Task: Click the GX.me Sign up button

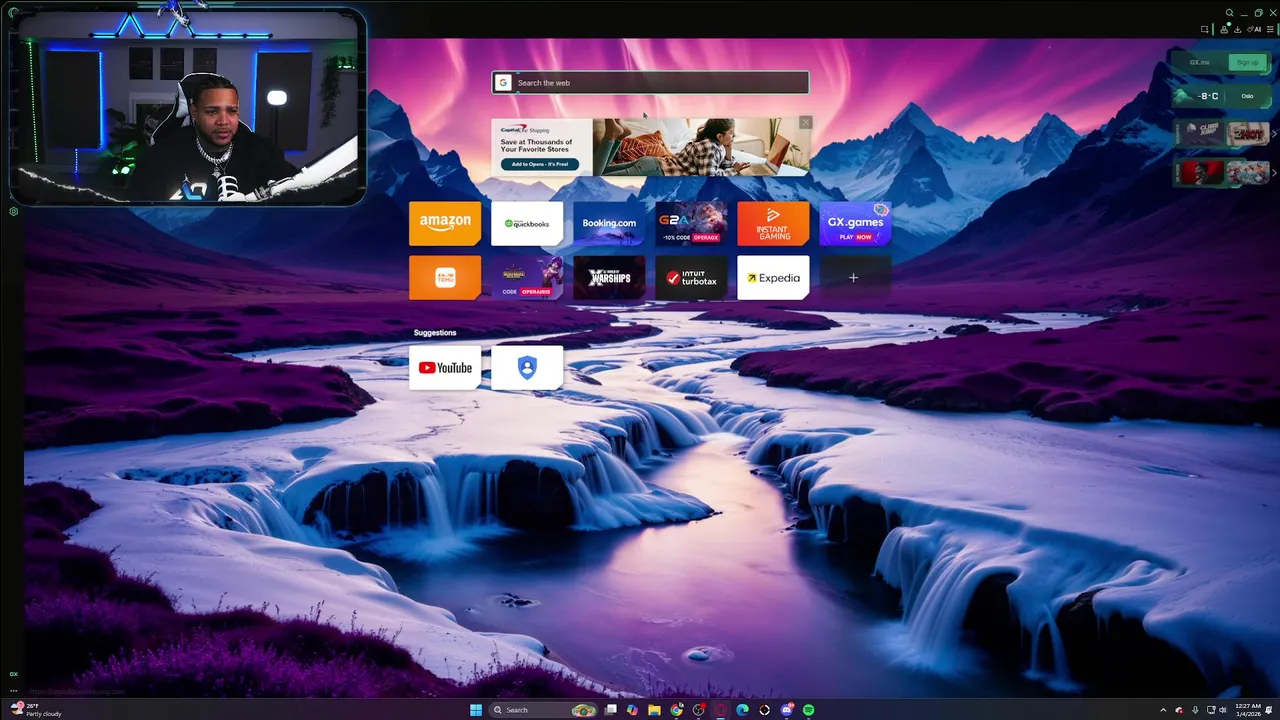Action: pos(1247,62)
